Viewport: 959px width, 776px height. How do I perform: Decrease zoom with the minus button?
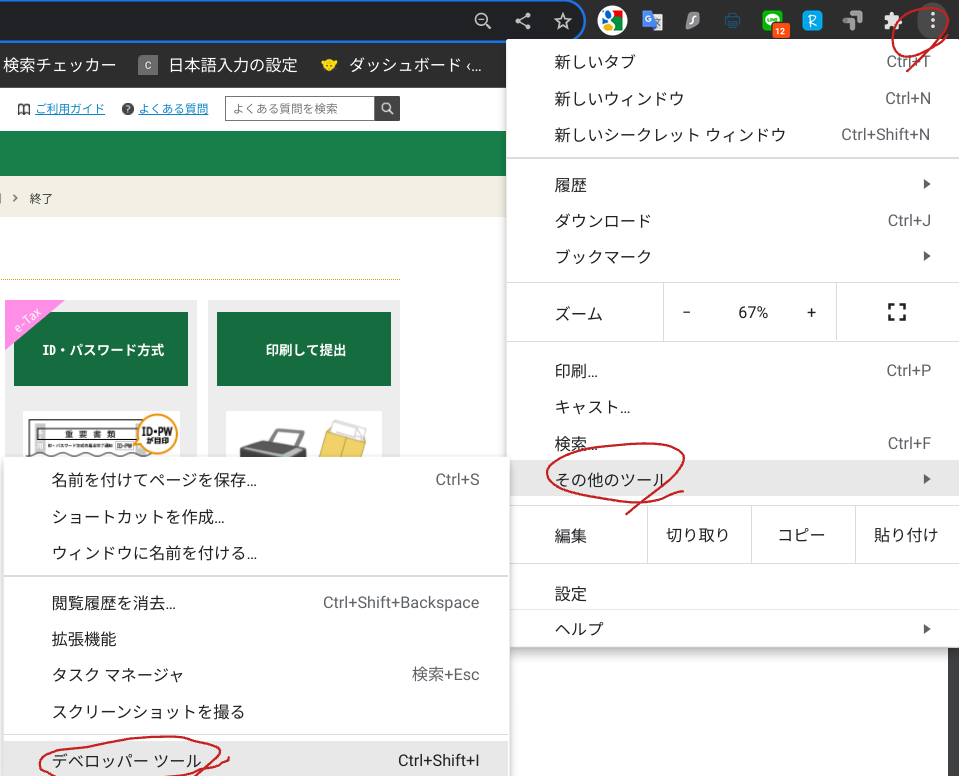[687, 312]
